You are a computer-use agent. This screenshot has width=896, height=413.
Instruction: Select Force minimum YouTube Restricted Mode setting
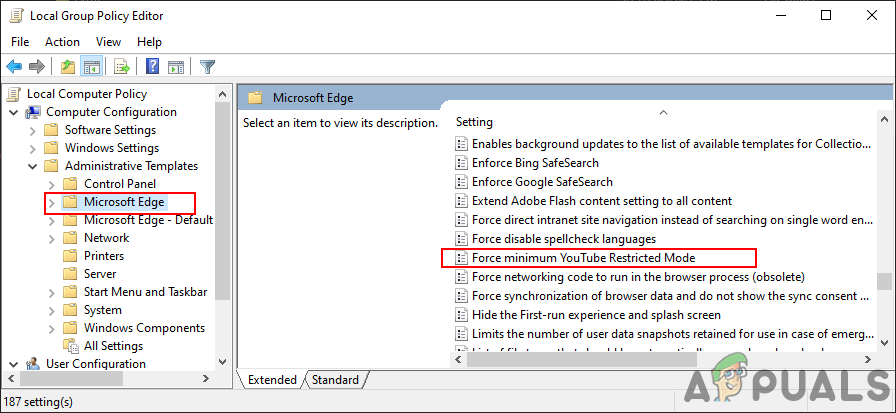point(583,258)
